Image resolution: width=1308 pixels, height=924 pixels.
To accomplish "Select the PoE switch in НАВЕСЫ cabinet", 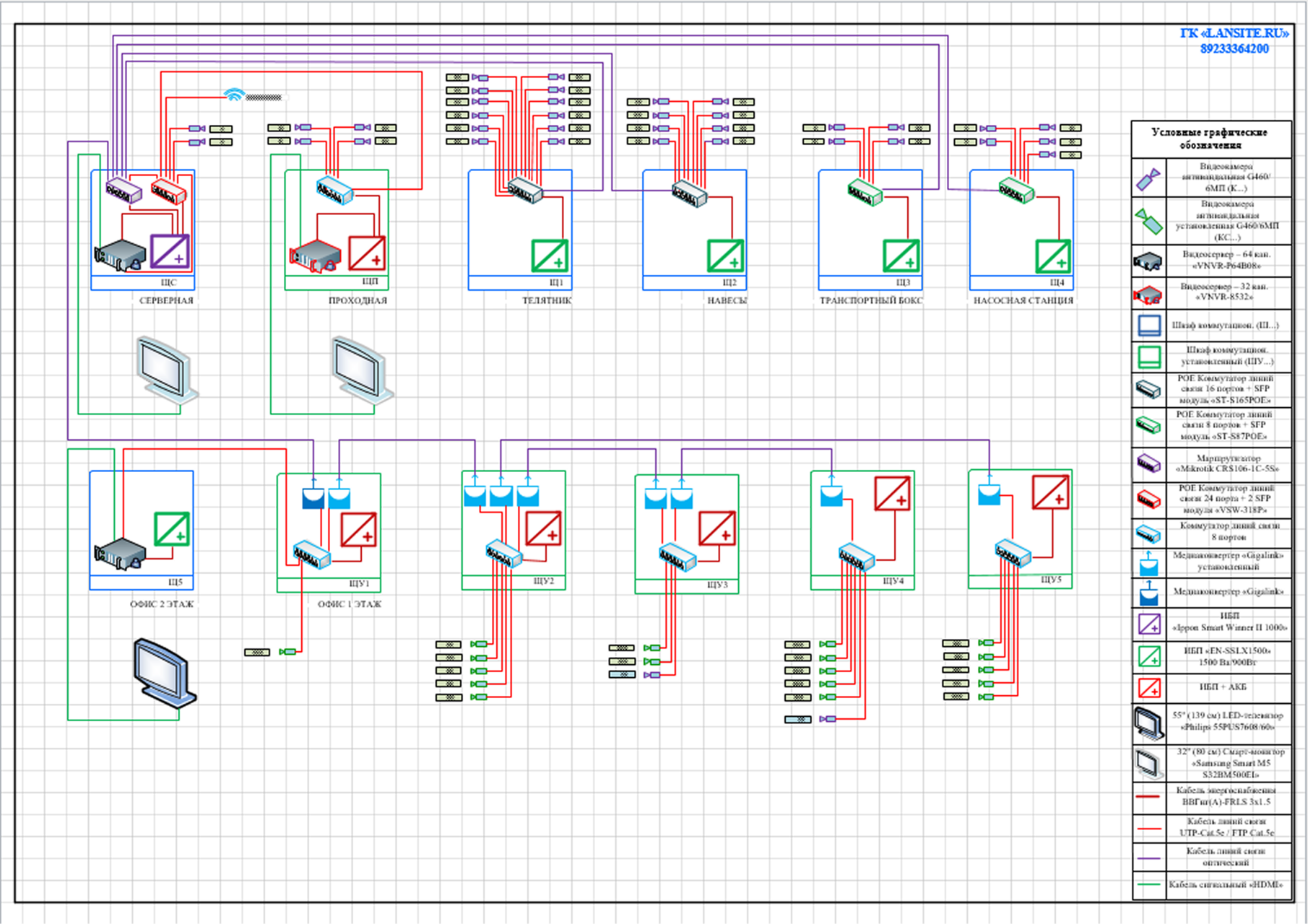I will [689, 193].
